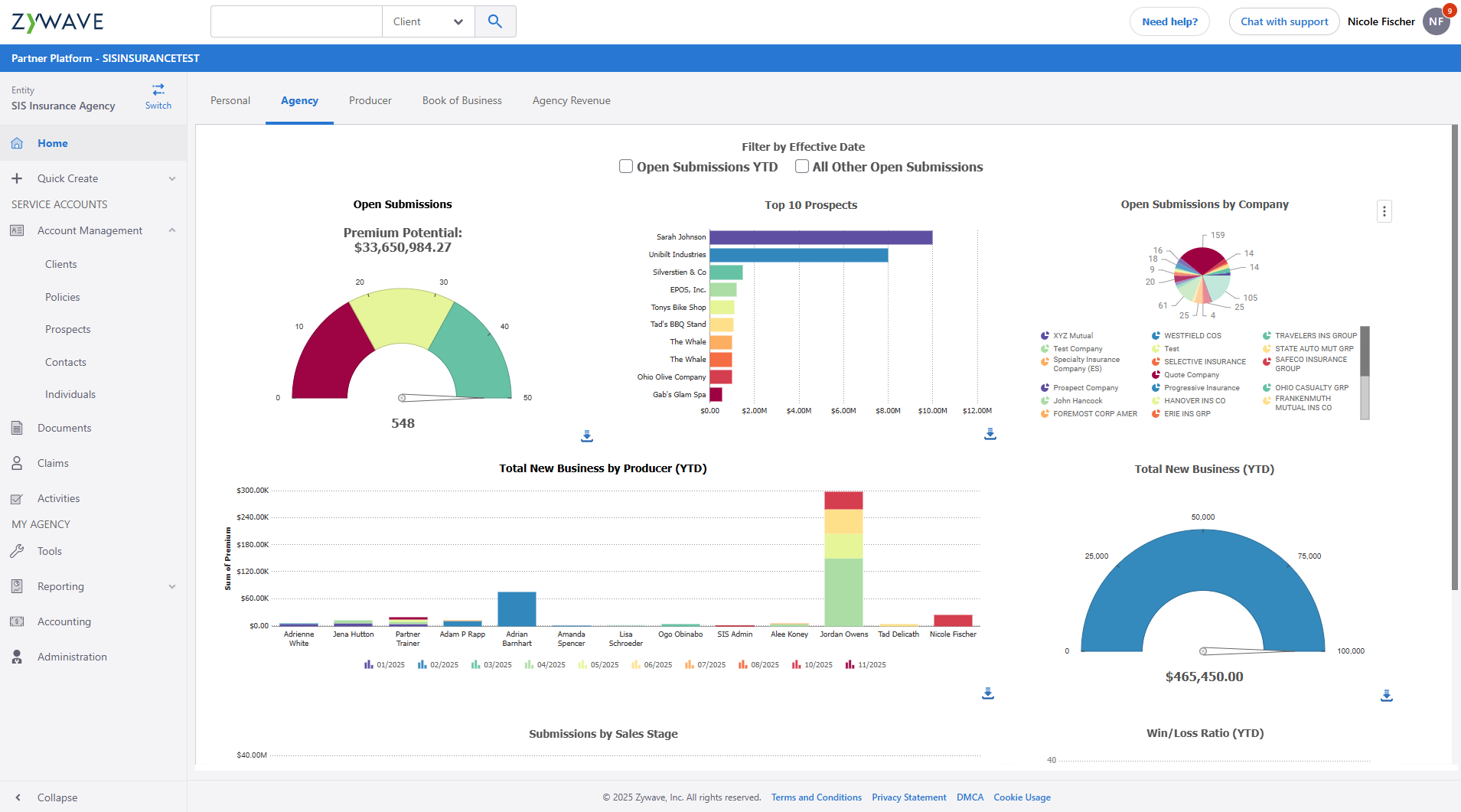Image resolution: width=1461 pixels, height=812 pixels.
Task: Toggle XYZ Mutual in the pie legend
Action: click(x=1067, y=336)
